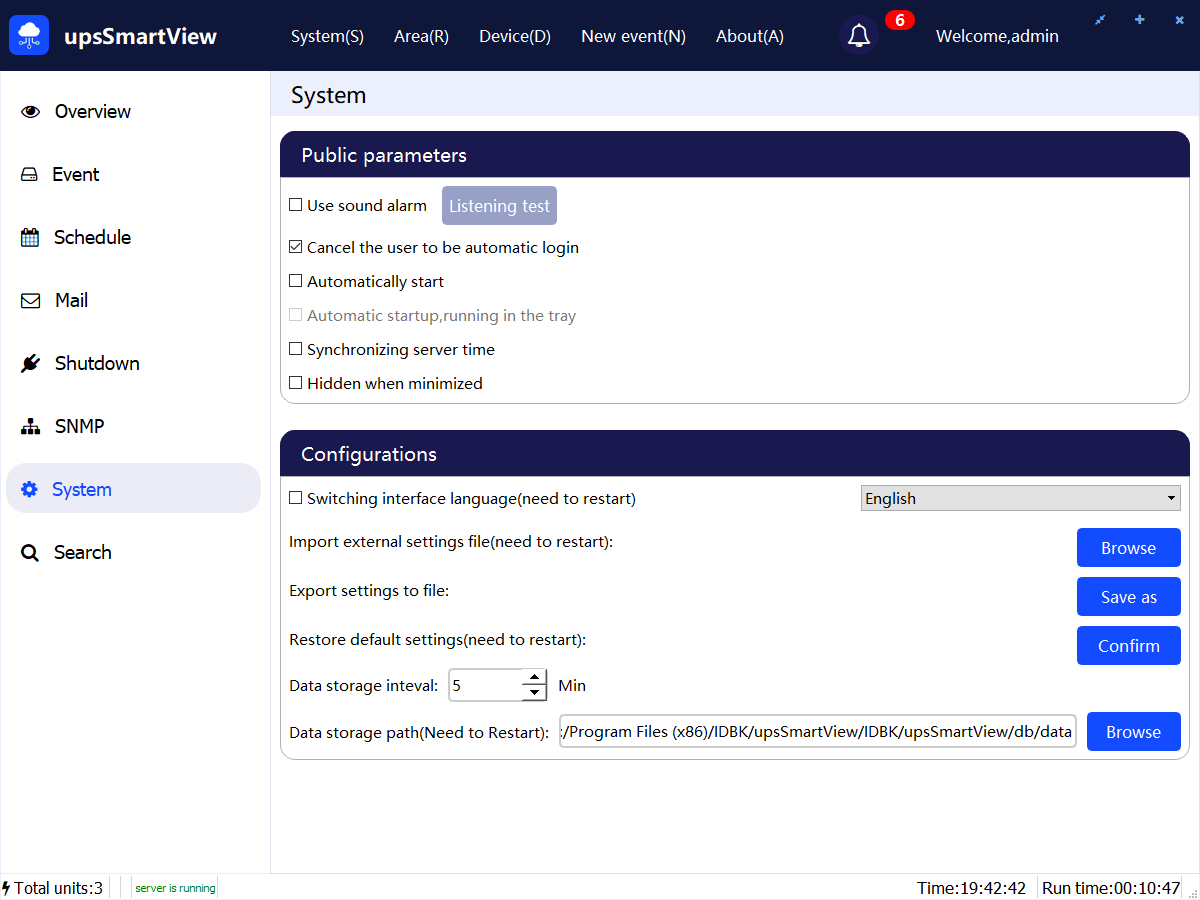1200x900 pixels.
Task: Open the Device(D) menu
Action: point(515,36)
